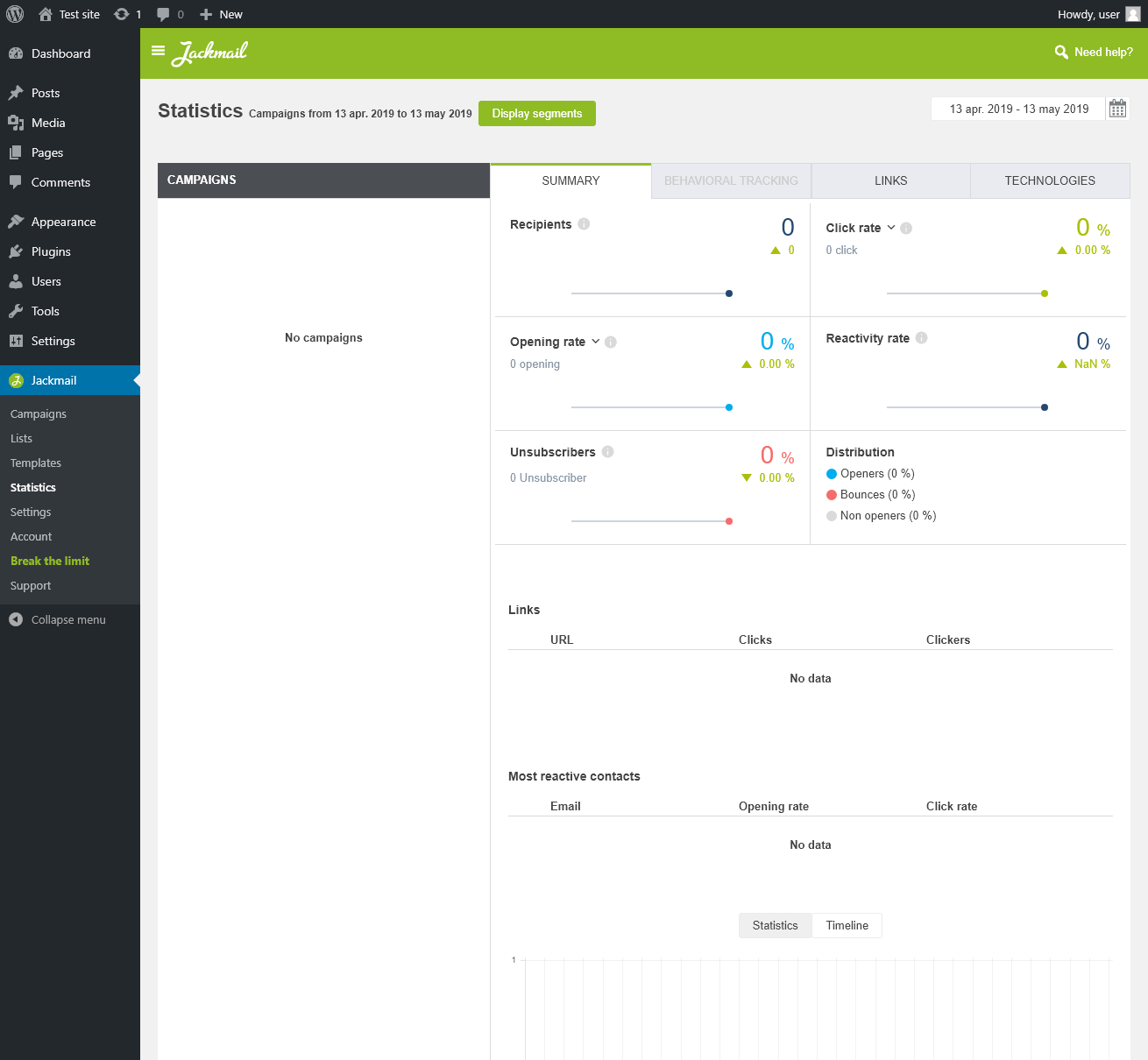Image resolution: width=1148 pixels, height=1060 pixels.
Task: Click the WordPress logo icon
Action: 15,14
